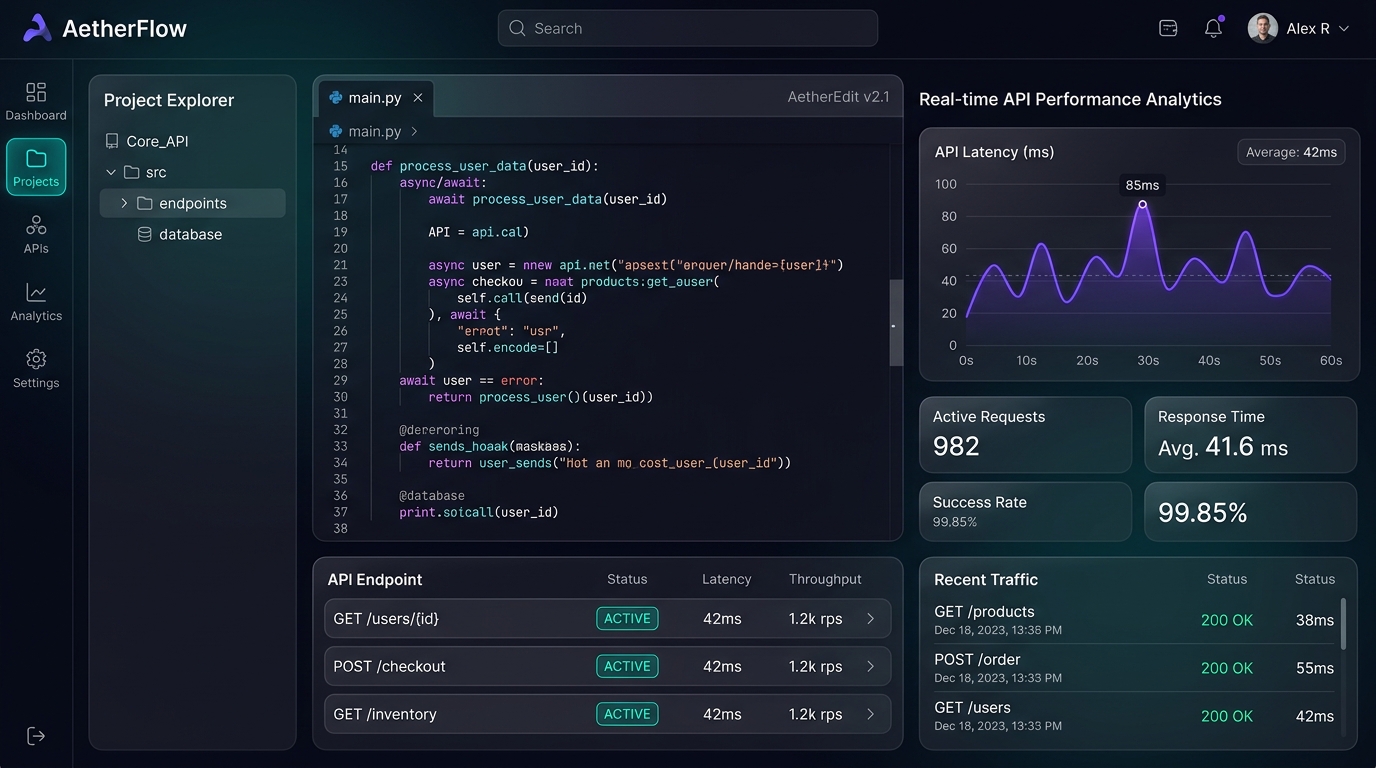This screenshot has width=1376, height=768.
Task: Click the Core_API project icon
Action: (112, 141)
